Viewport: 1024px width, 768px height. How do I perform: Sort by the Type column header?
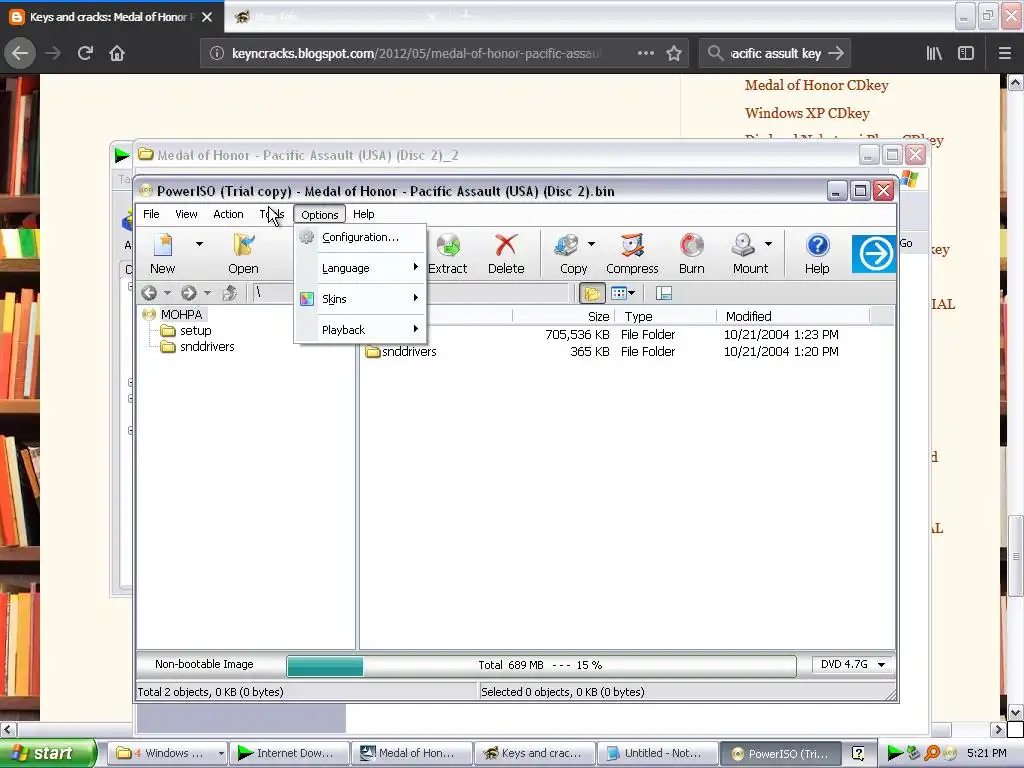coord(665,316)
